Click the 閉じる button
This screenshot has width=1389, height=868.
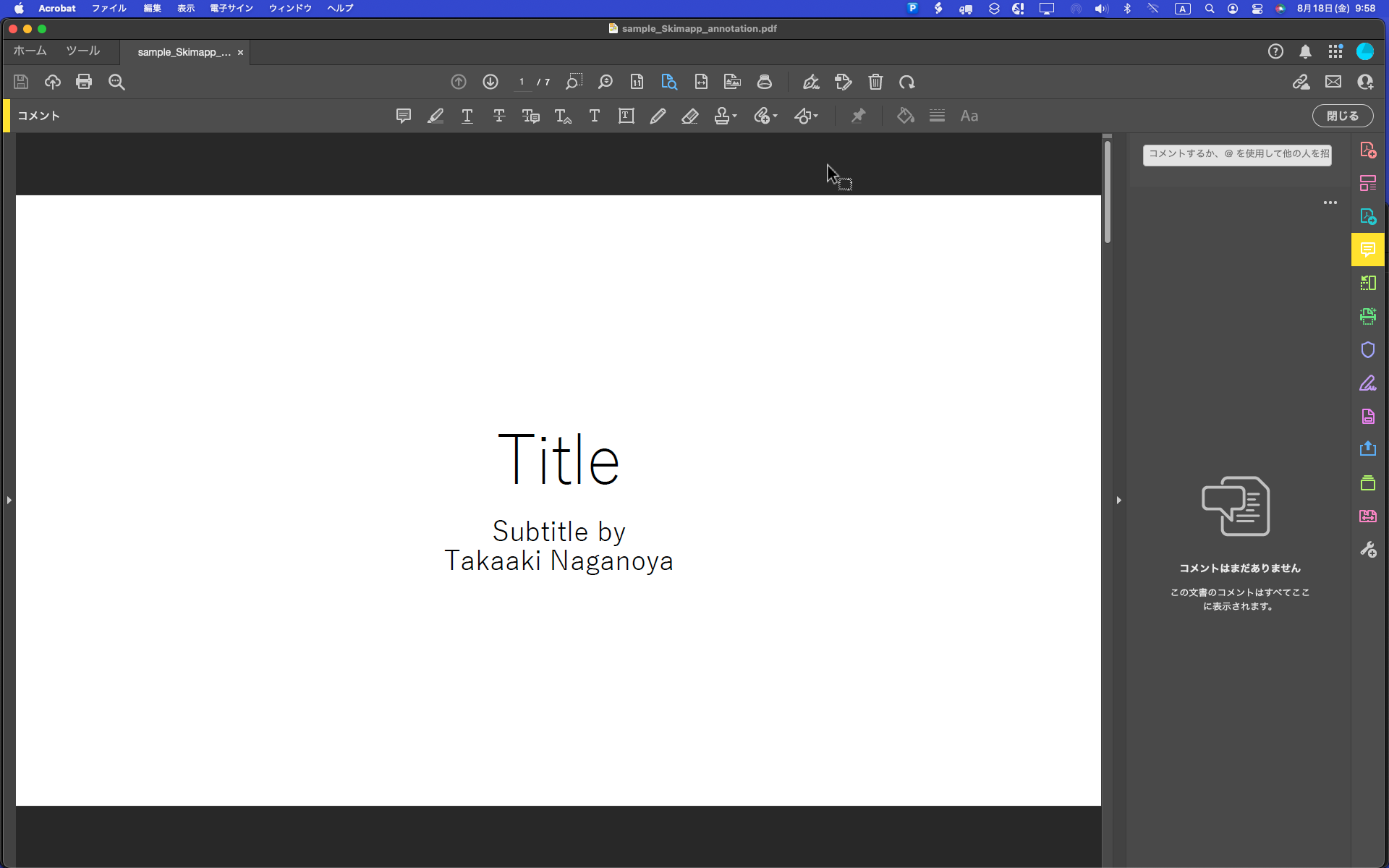(1343, 116)
